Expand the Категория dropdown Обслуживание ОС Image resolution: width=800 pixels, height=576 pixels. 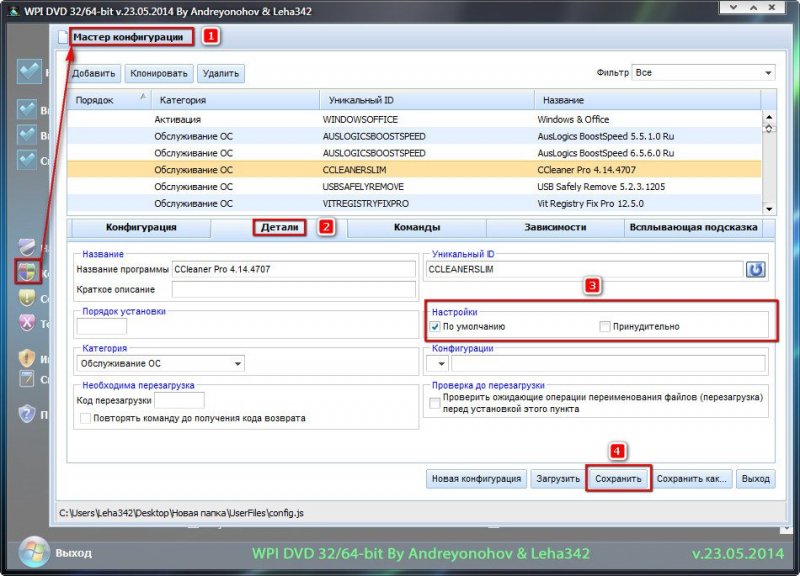click(x=160, y=364)
